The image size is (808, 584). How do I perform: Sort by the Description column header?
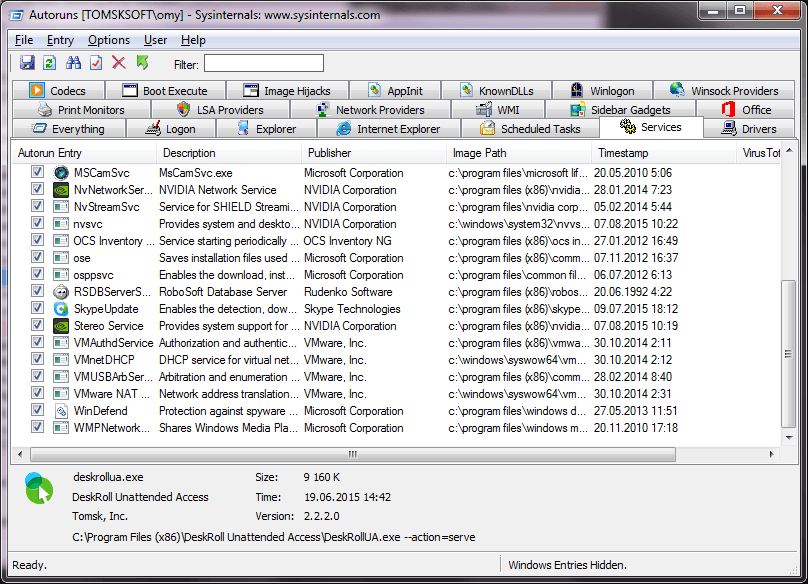point(229,153)
